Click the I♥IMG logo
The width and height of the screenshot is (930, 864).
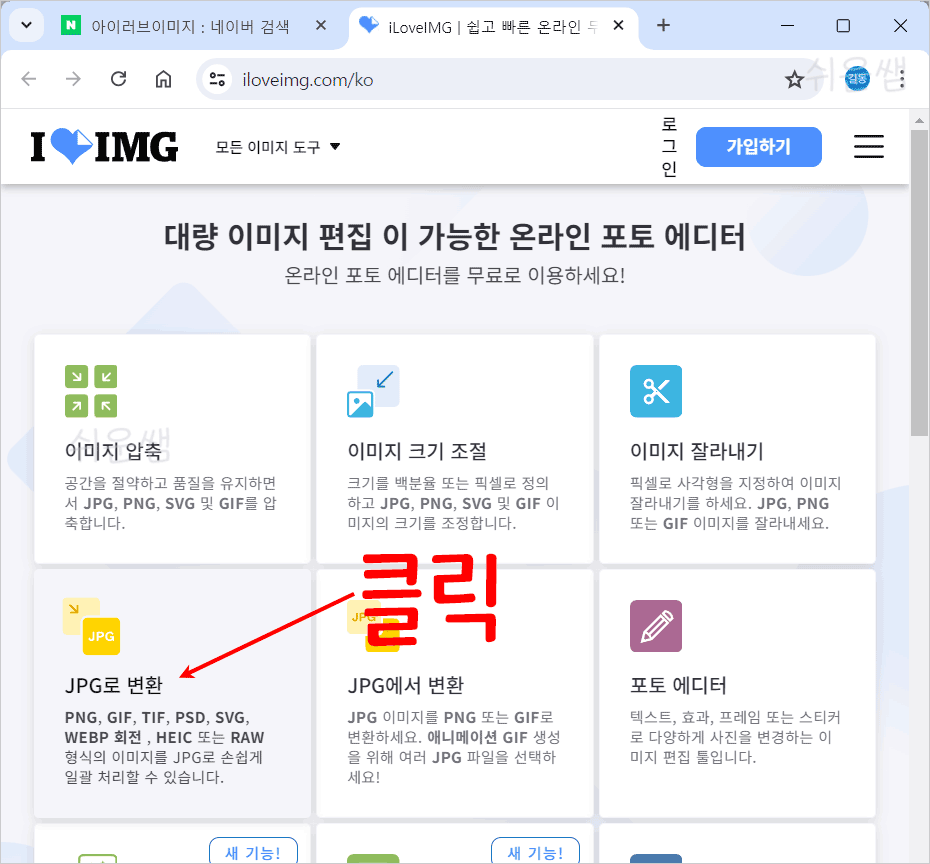[103, 146]
